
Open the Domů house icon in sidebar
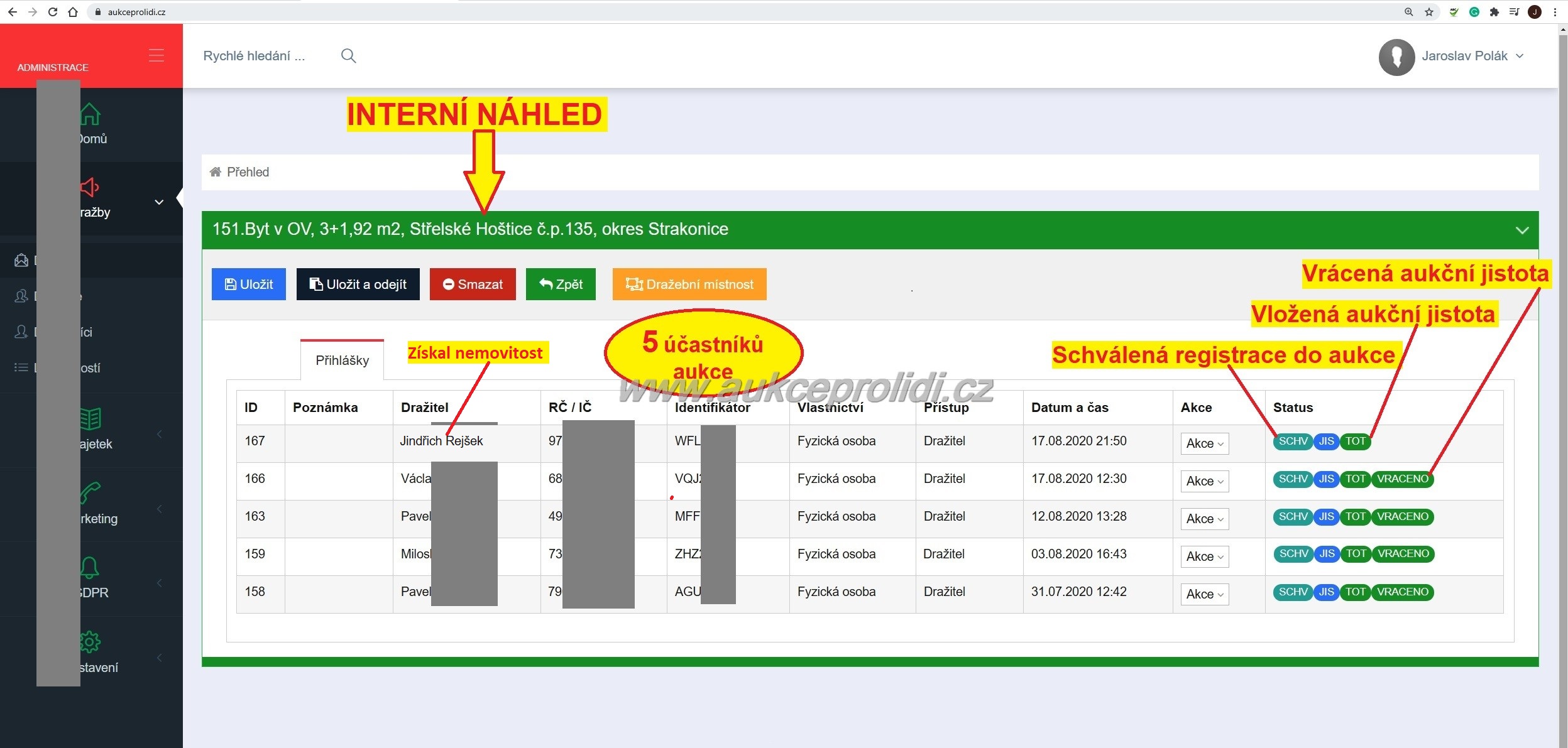click(90, 114)
